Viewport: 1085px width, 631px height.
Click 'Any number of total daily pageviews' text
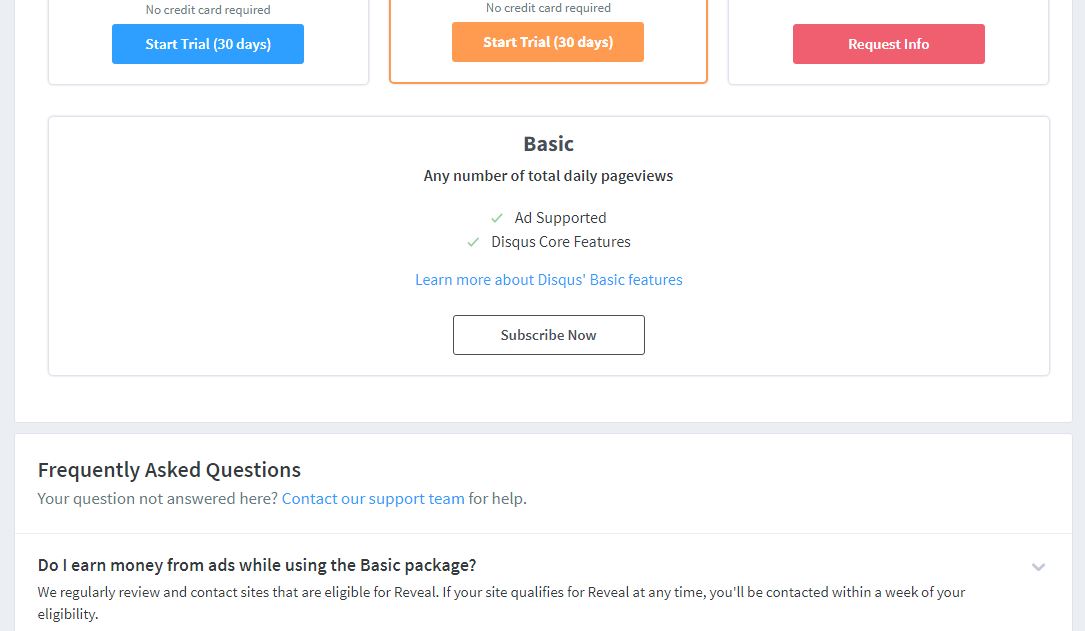coord(548,175)
